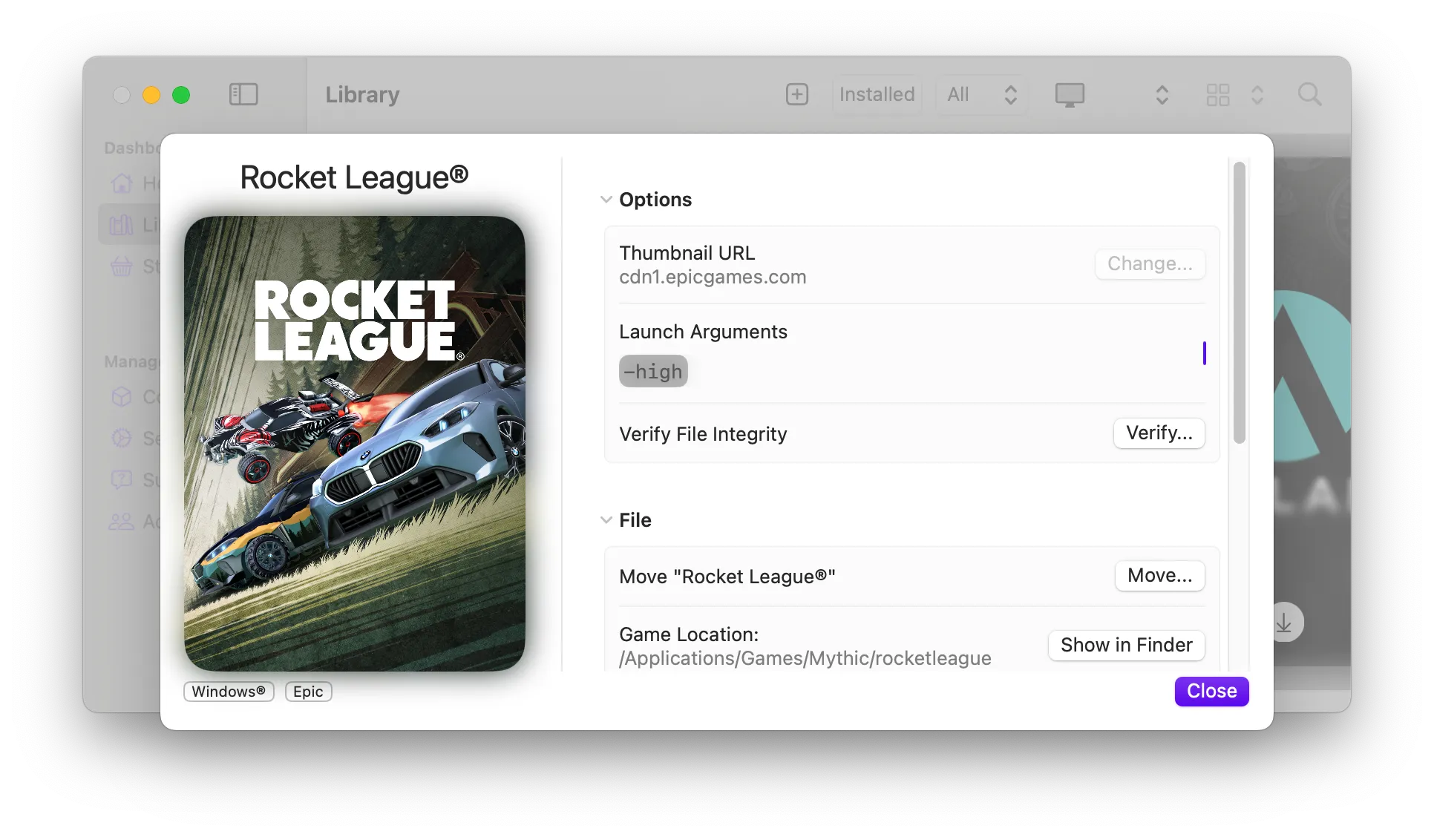
Task: Click the settings panel vertical scrollbar
Action: (x=1239, y=303)
